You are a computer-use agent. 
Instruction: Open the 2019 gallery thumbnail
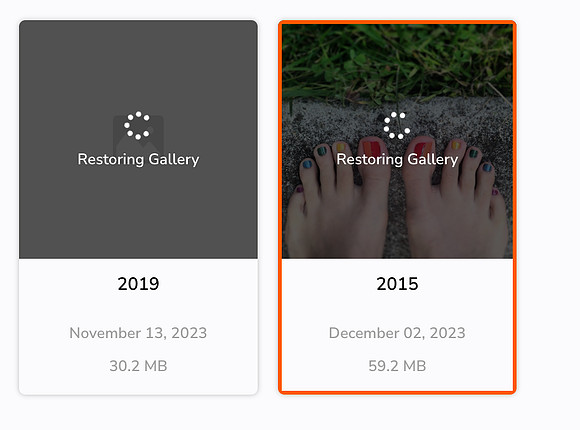point(138,140)
